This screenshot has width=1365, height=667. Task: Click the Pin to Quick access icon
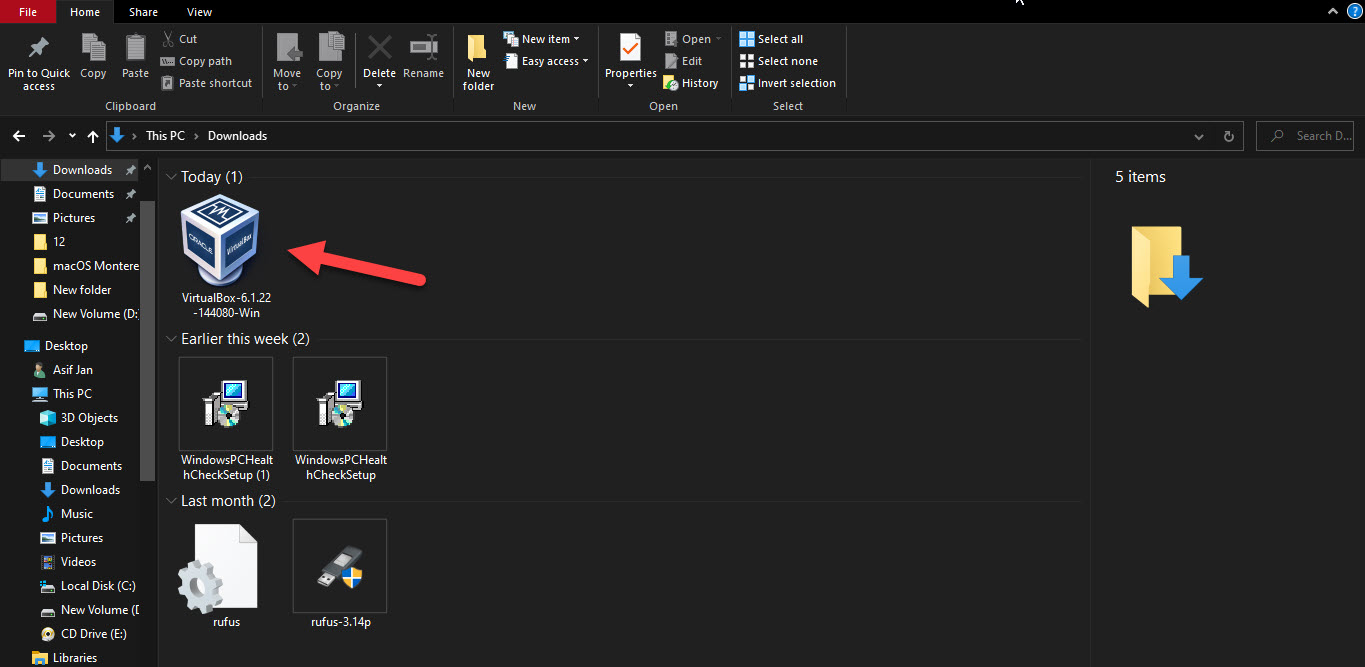[38, 50]
